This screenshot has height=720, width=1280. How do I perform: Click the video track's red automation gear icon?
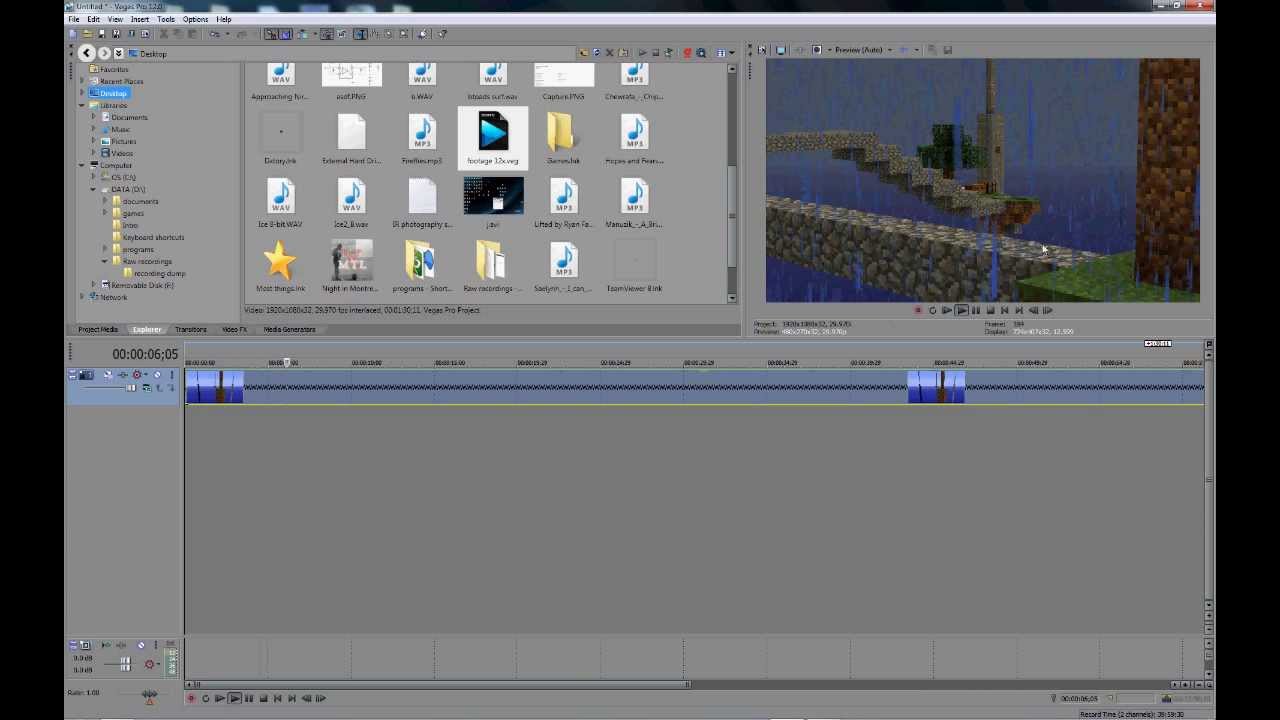137,375
